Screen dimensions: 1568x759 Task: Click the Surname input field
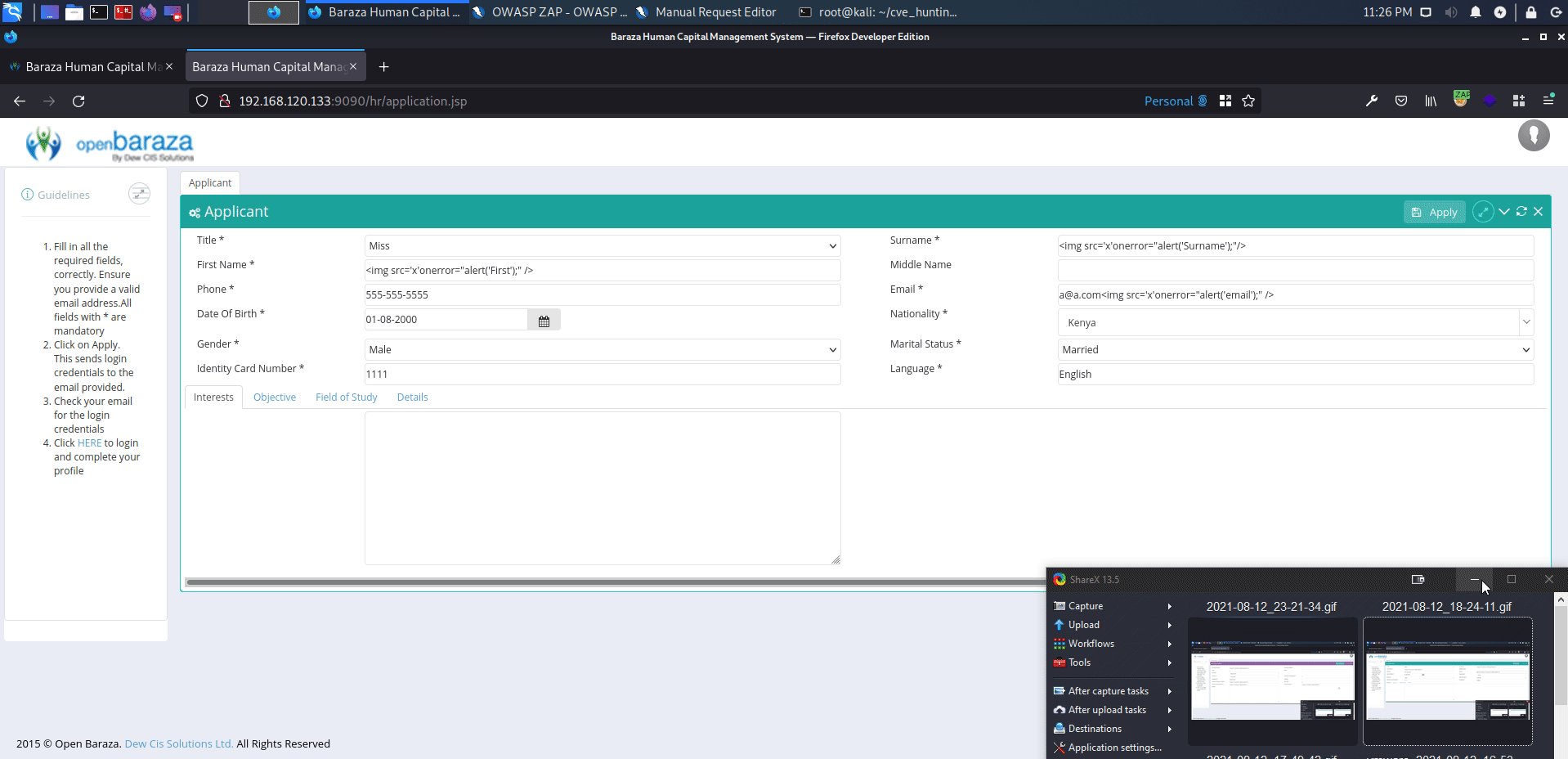[x=1296, y=246]
